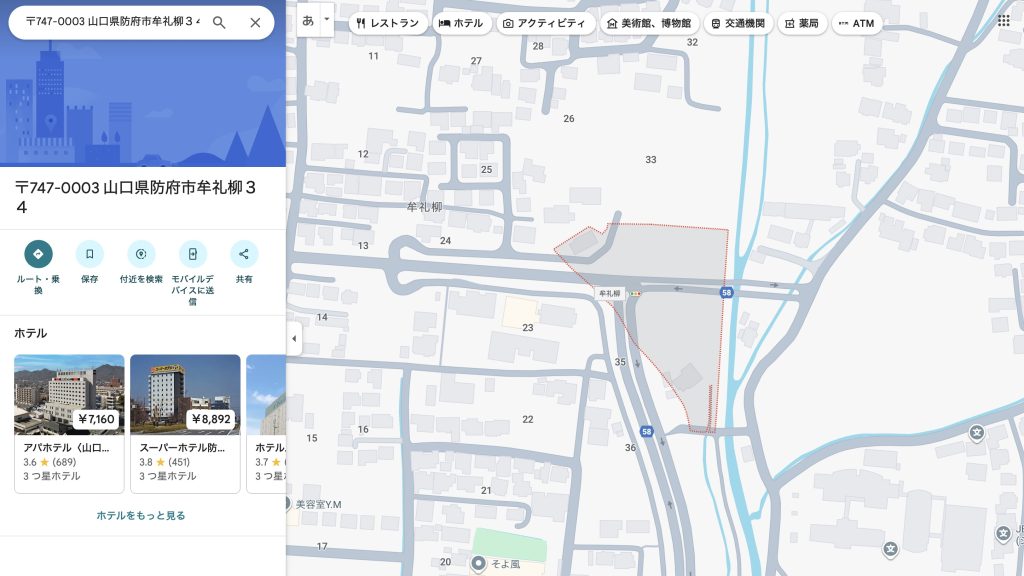Screen dimensions: 1024x576
Task: Select the アクティビティ filter chip
Action: [546, 23]
